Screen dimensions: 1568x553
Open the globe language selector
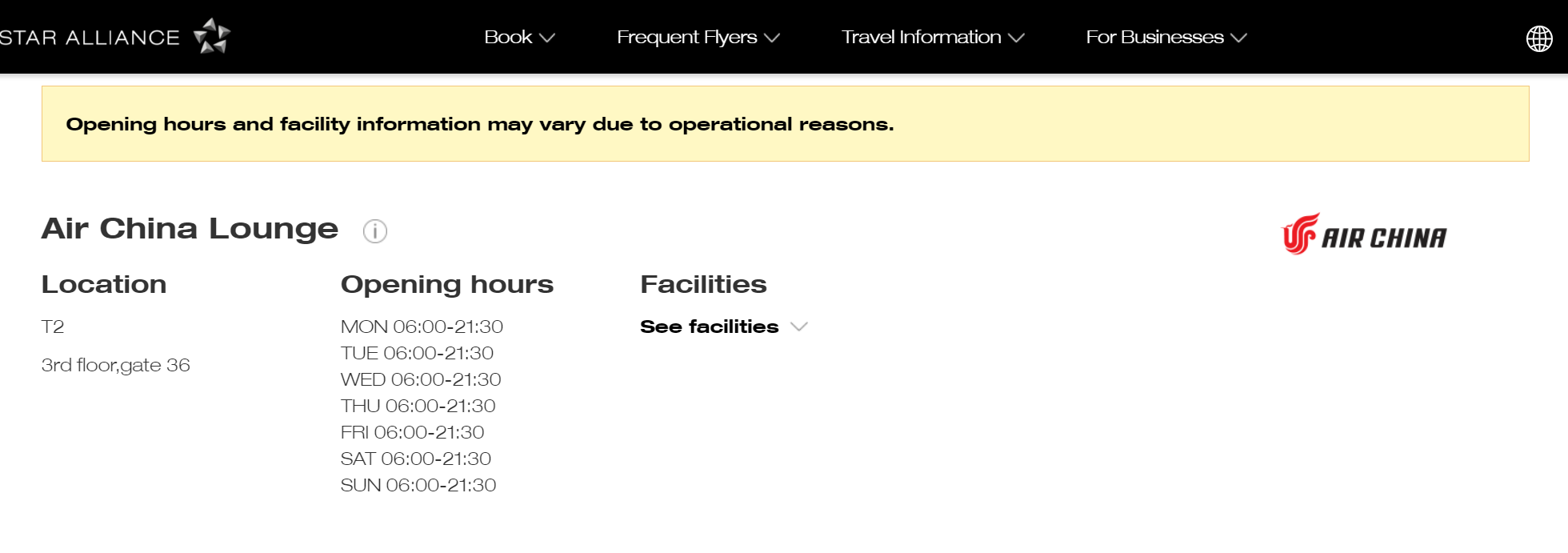pos(1539,38)
